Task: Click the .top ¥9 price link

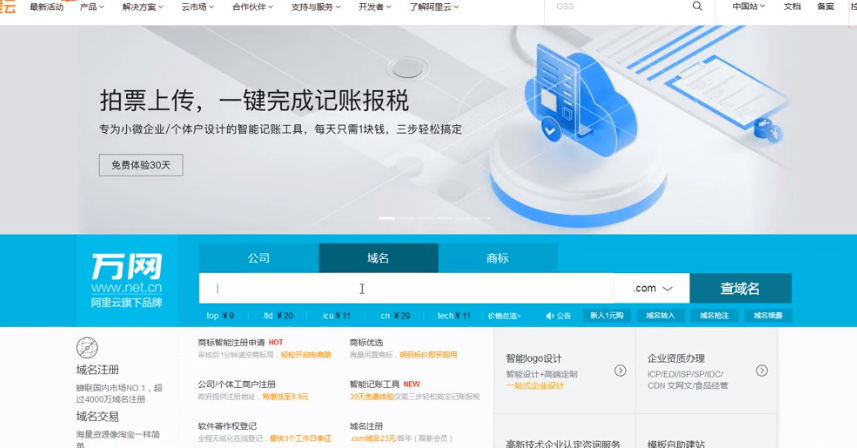Action: point(220,316)
